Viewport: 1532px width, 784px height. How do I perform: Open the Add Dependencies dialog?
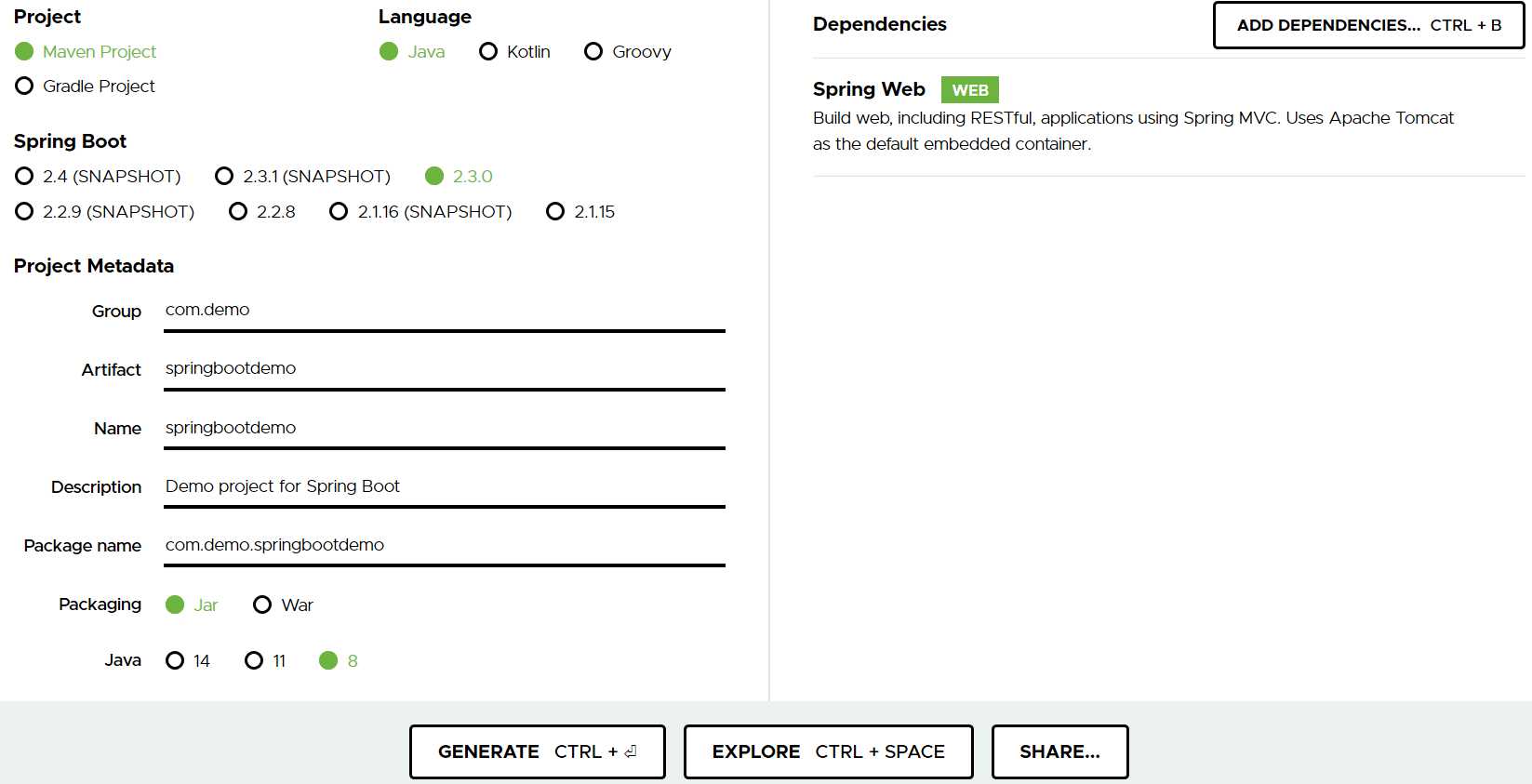(x=1368, y=25)
